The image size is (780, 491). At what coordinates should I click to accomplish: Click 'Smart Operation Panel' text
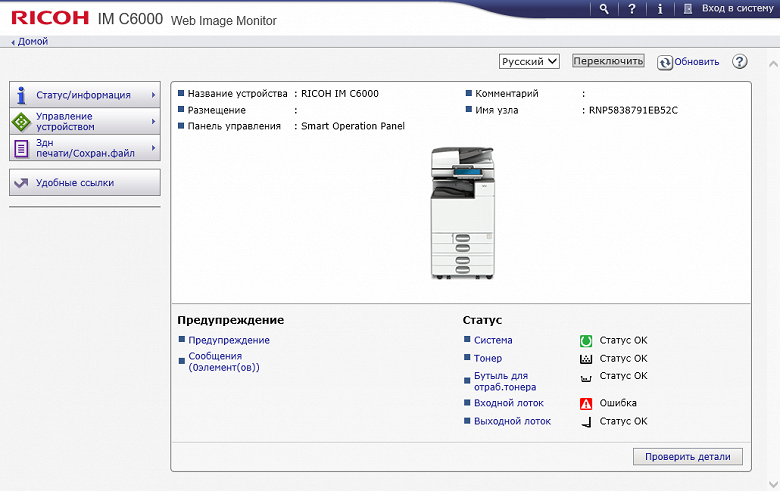pos(353,126)
